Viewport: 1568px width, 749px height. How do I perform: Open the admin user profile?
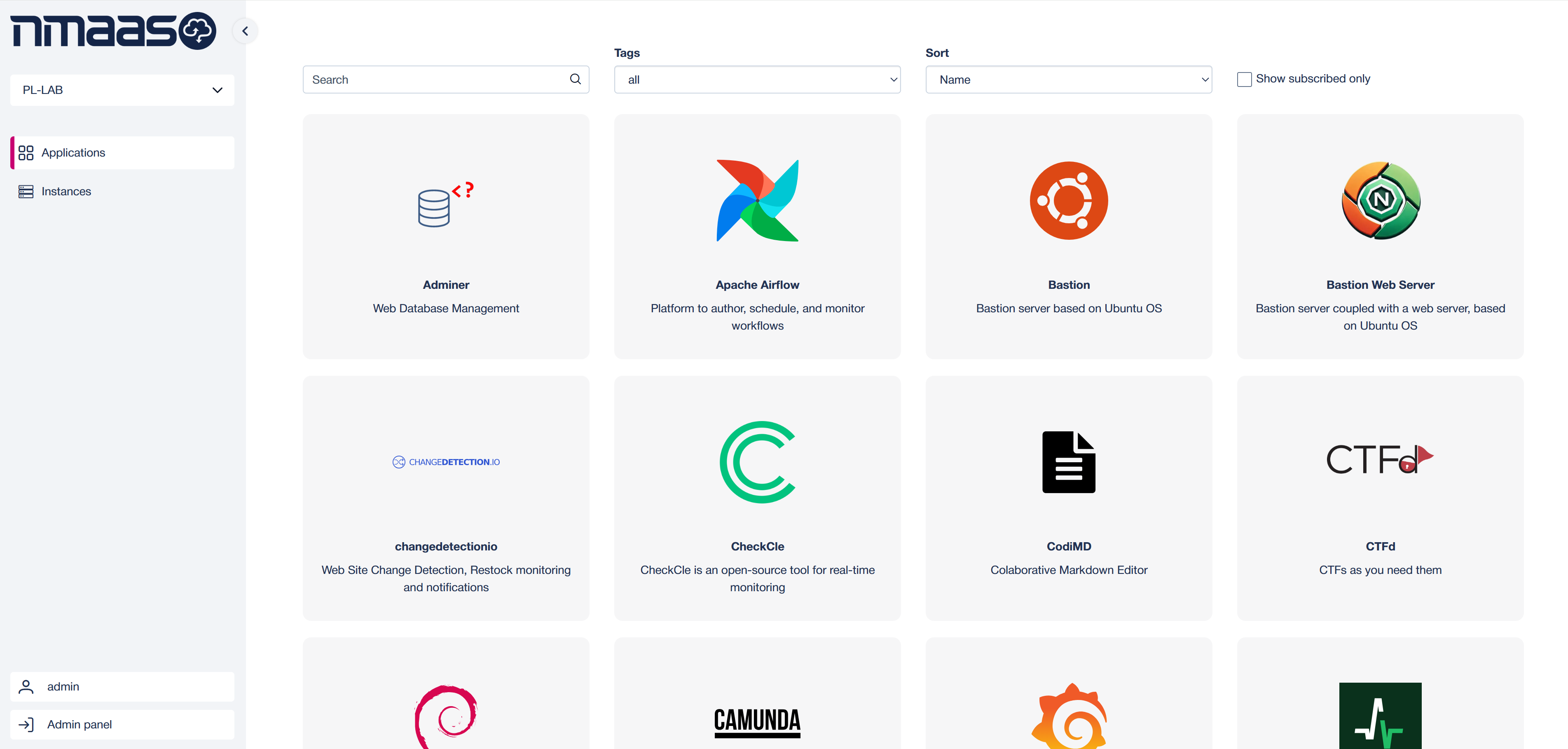pos(122,687)
